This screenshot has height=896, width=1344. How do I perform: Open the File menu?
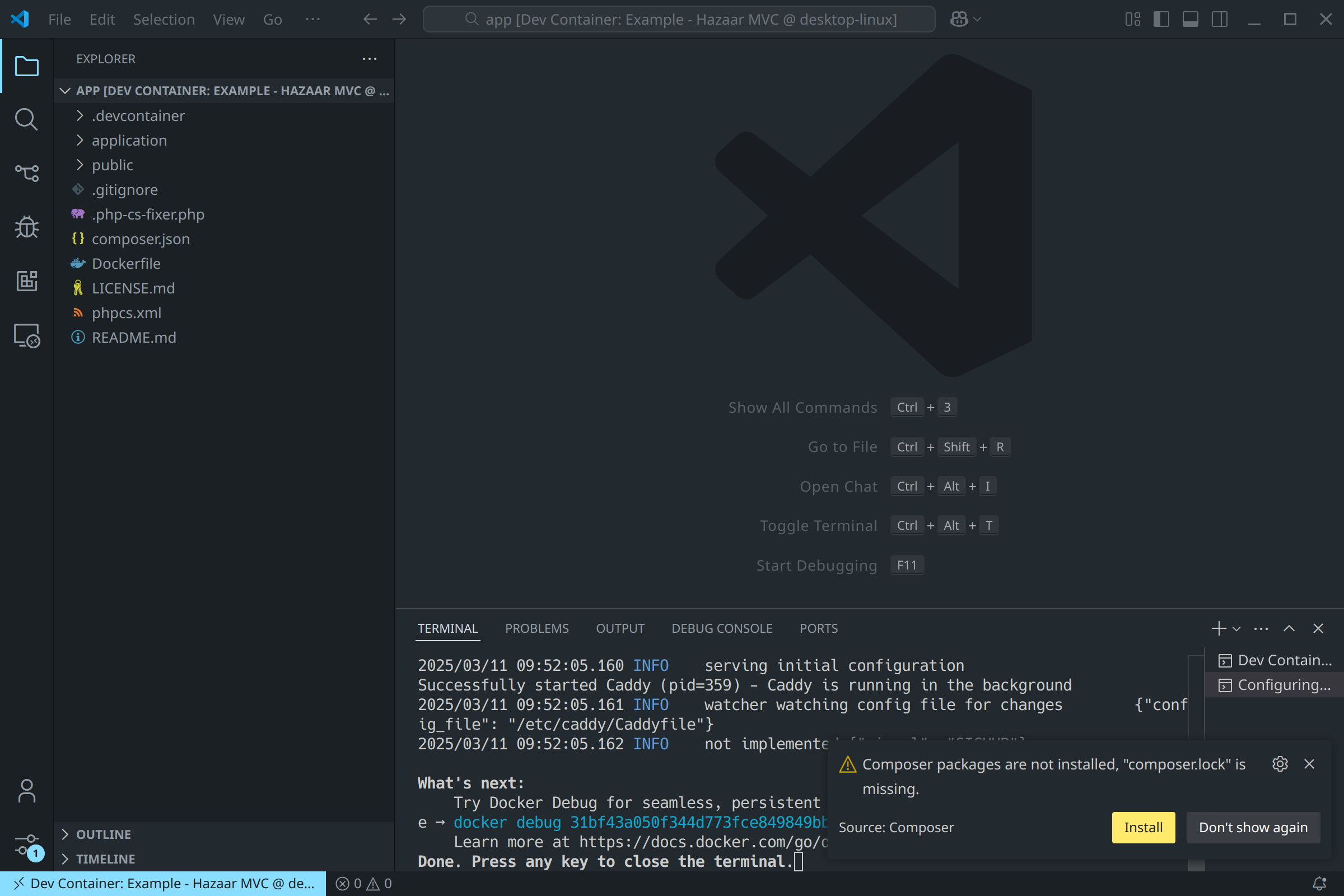click(x=59, y=19)
